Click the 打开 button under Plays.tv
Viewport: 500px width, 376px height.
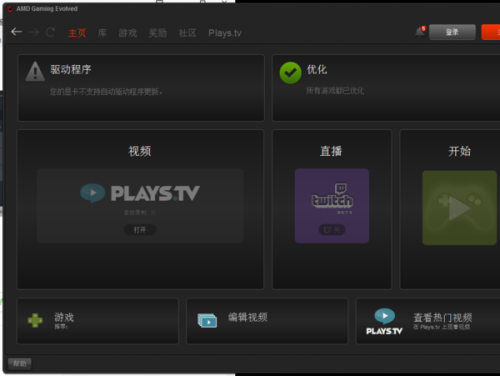pos(140,230)
